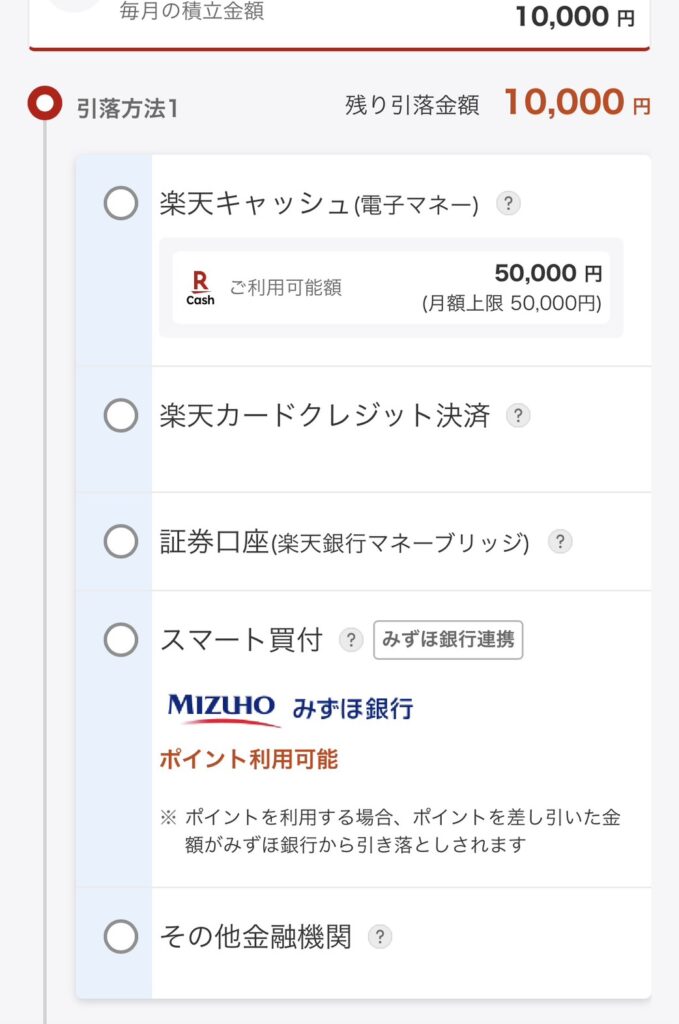The height and width of the screenshot is (1024, 679).
Task: Choose 証券口座 radio option
Action: [121, 541]
